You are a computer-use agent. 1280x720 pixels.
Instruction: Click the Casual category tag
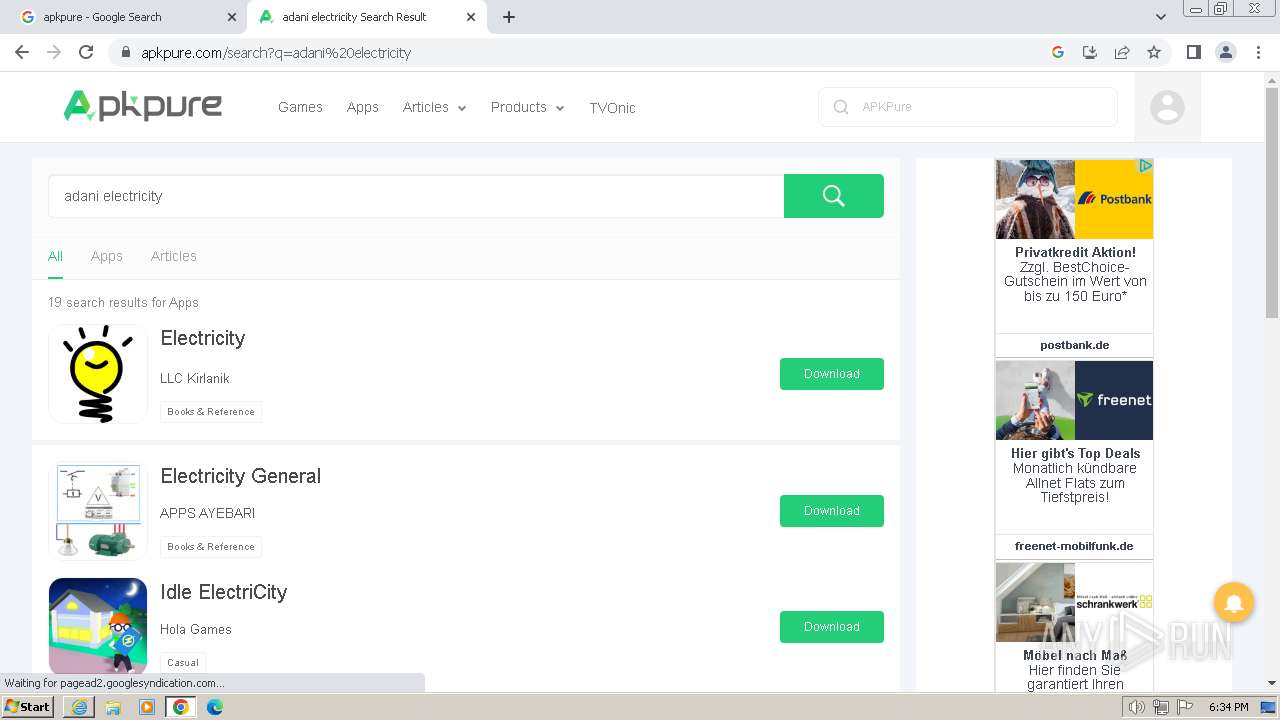click(183, 662)
